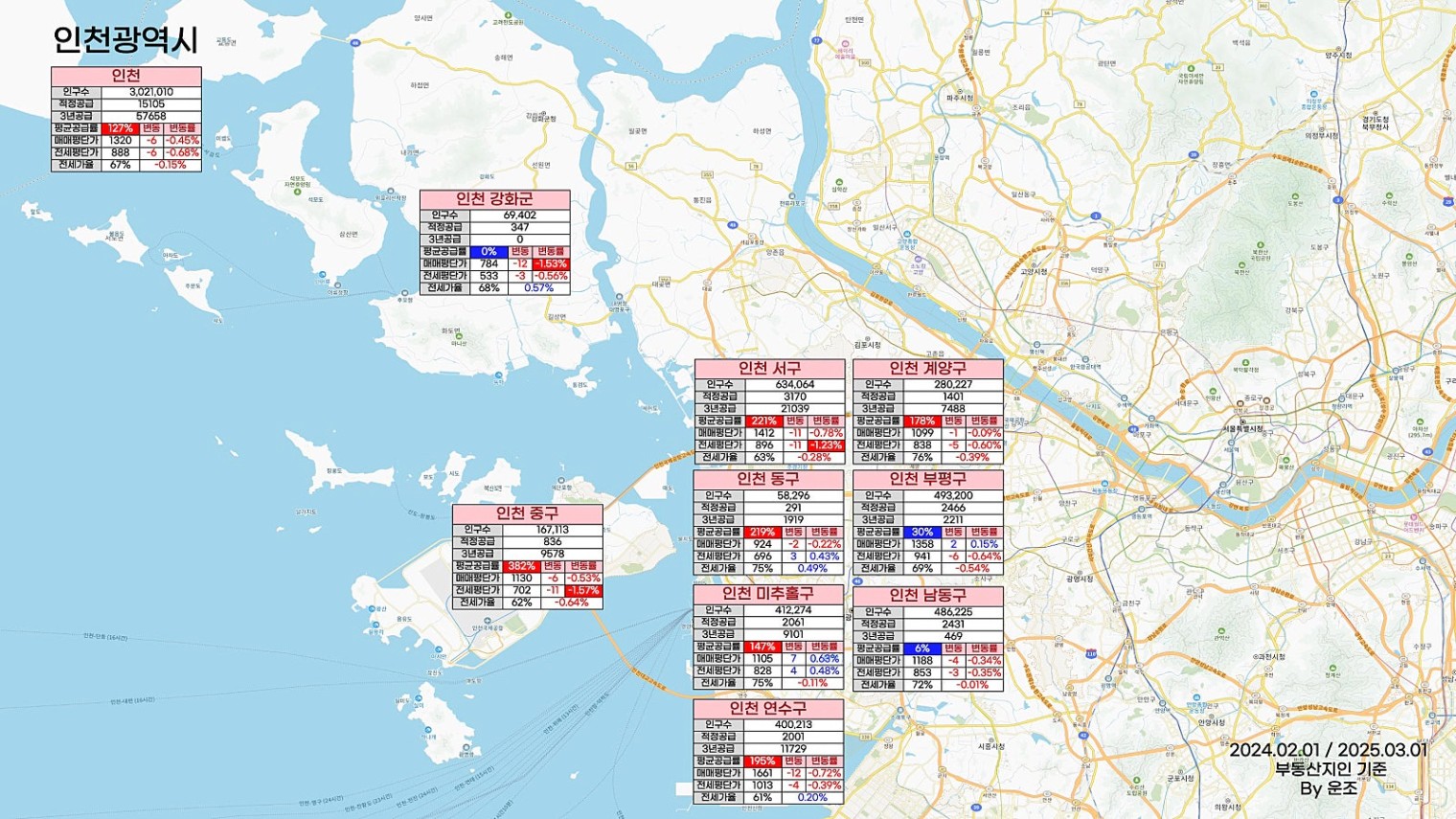Click the '147%' supply rate cell

pyautogui.click(x=762, y=647)
